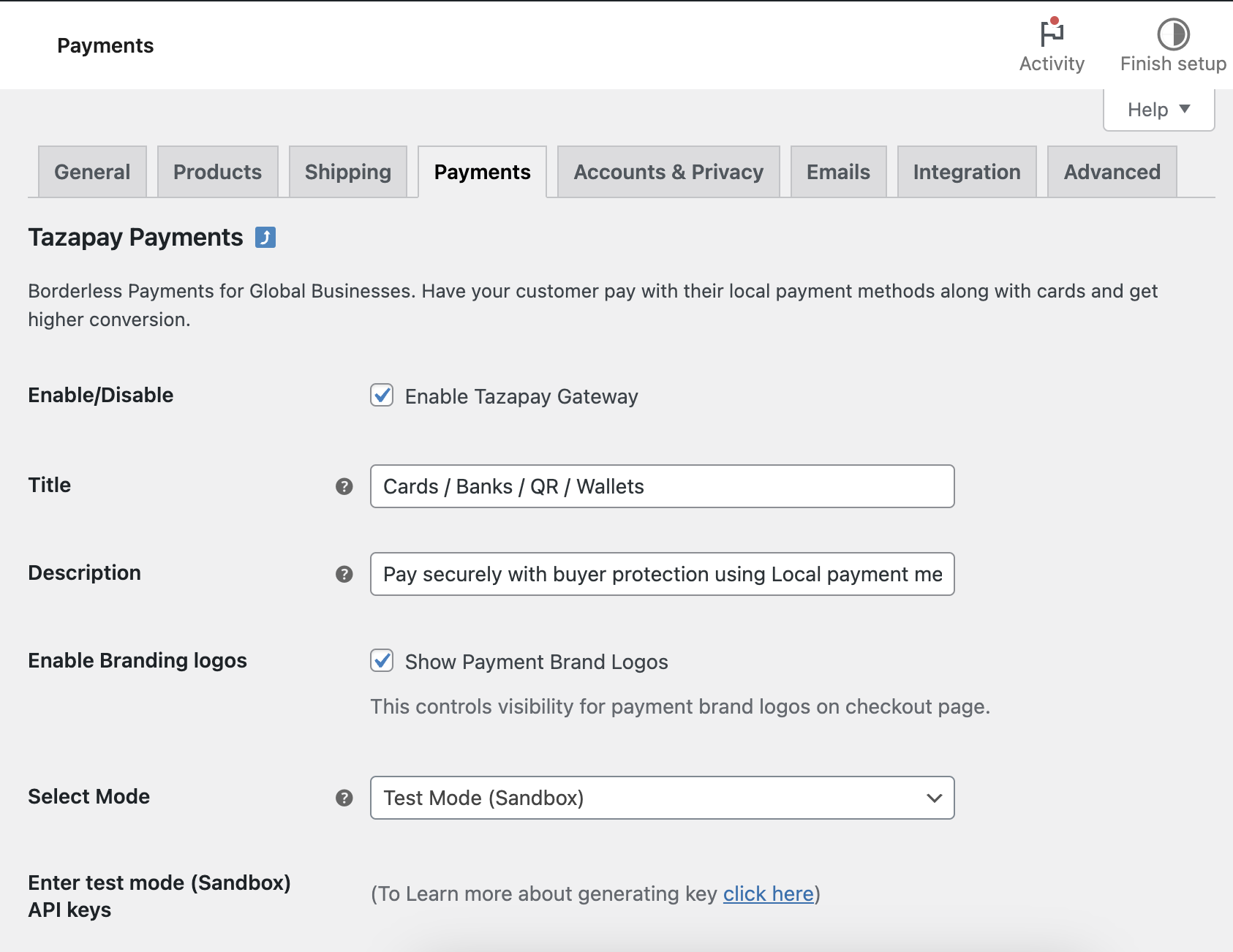This screenshot has height=952, width=1233.
Task: Click the 'Enter test mode (Sandbox) API keys' label
Action: point(159,896)
